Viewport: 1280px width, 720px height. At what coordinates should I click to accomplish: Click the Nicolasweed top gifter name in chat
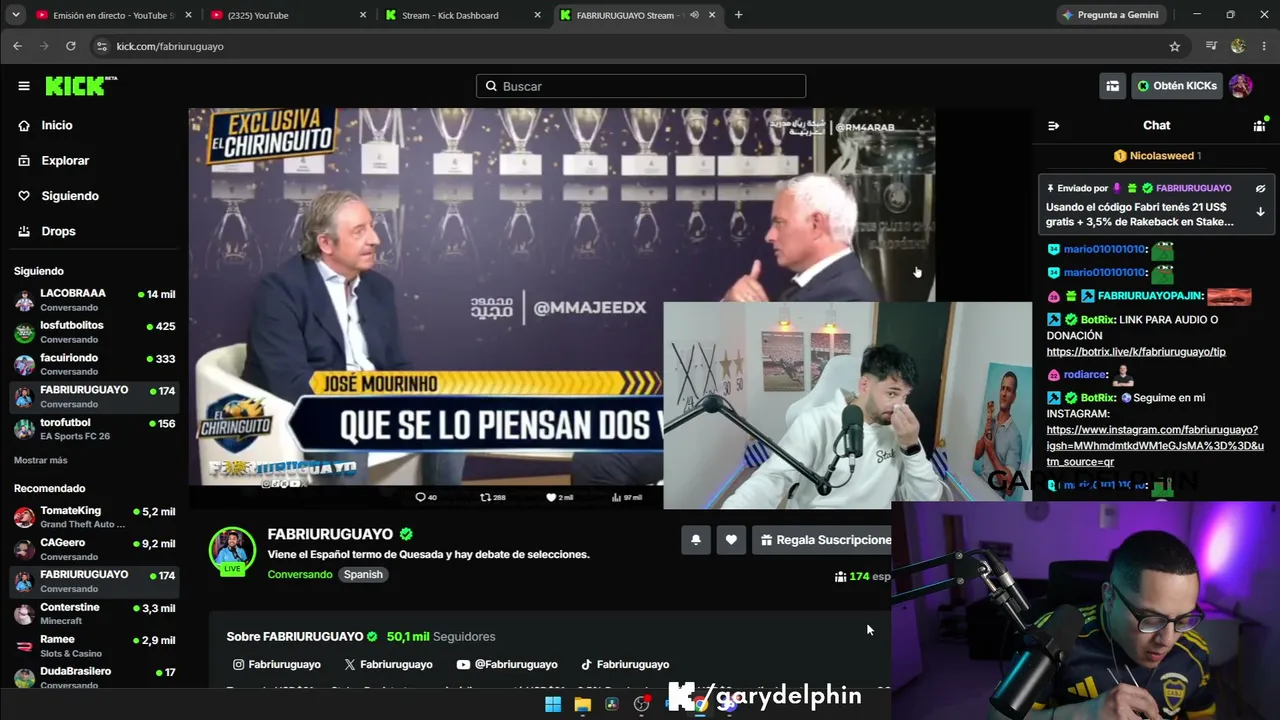point(1162,156)
